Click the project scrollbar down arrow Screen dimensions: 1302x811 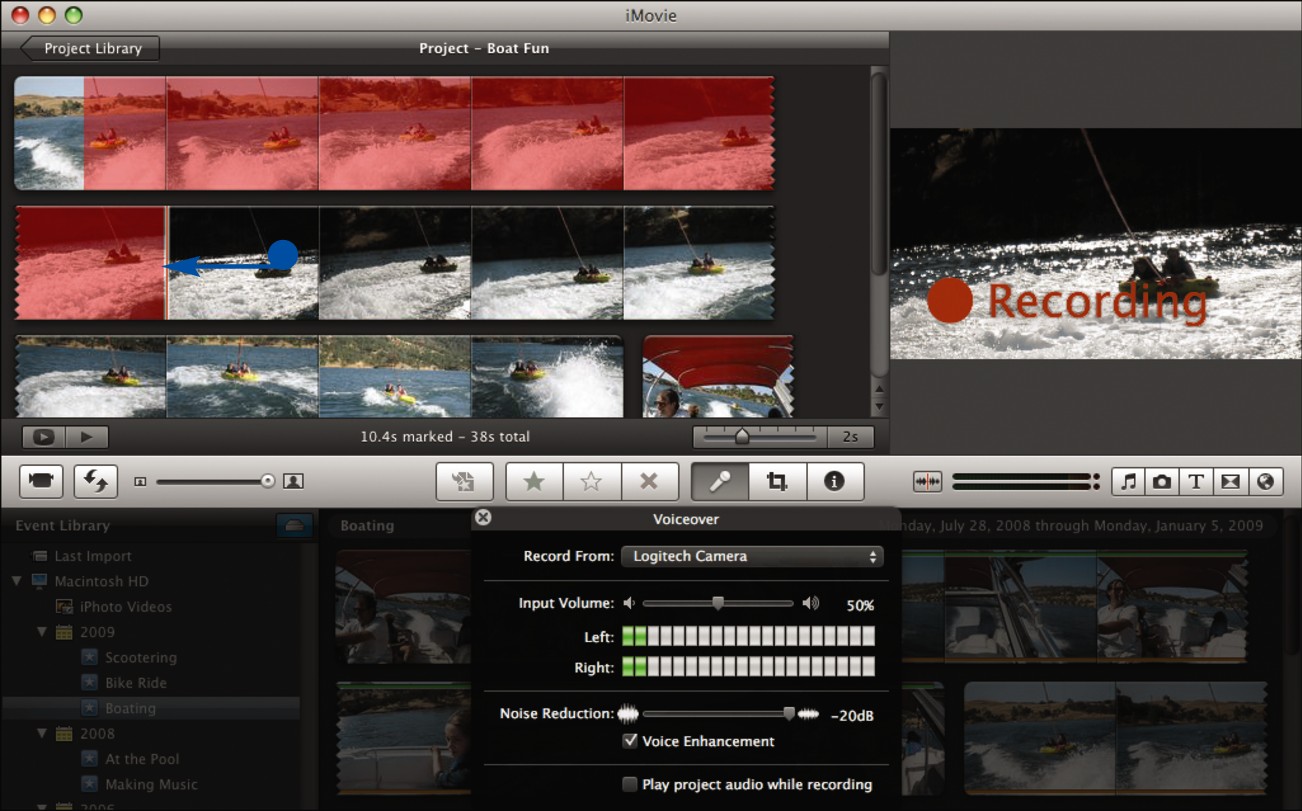(879, 407)
